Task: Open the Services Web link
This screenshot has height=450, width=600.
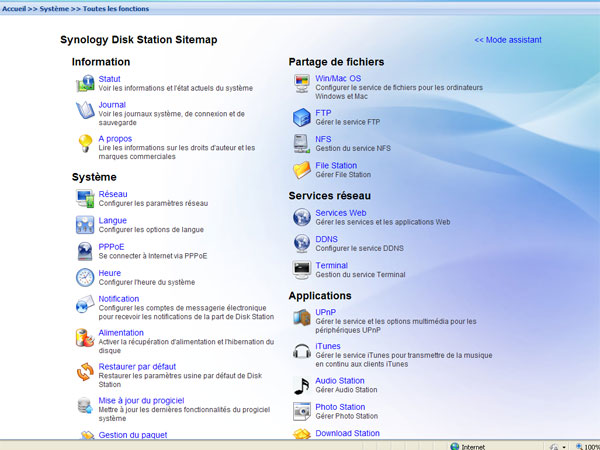Action: click(x=341, y=213)
